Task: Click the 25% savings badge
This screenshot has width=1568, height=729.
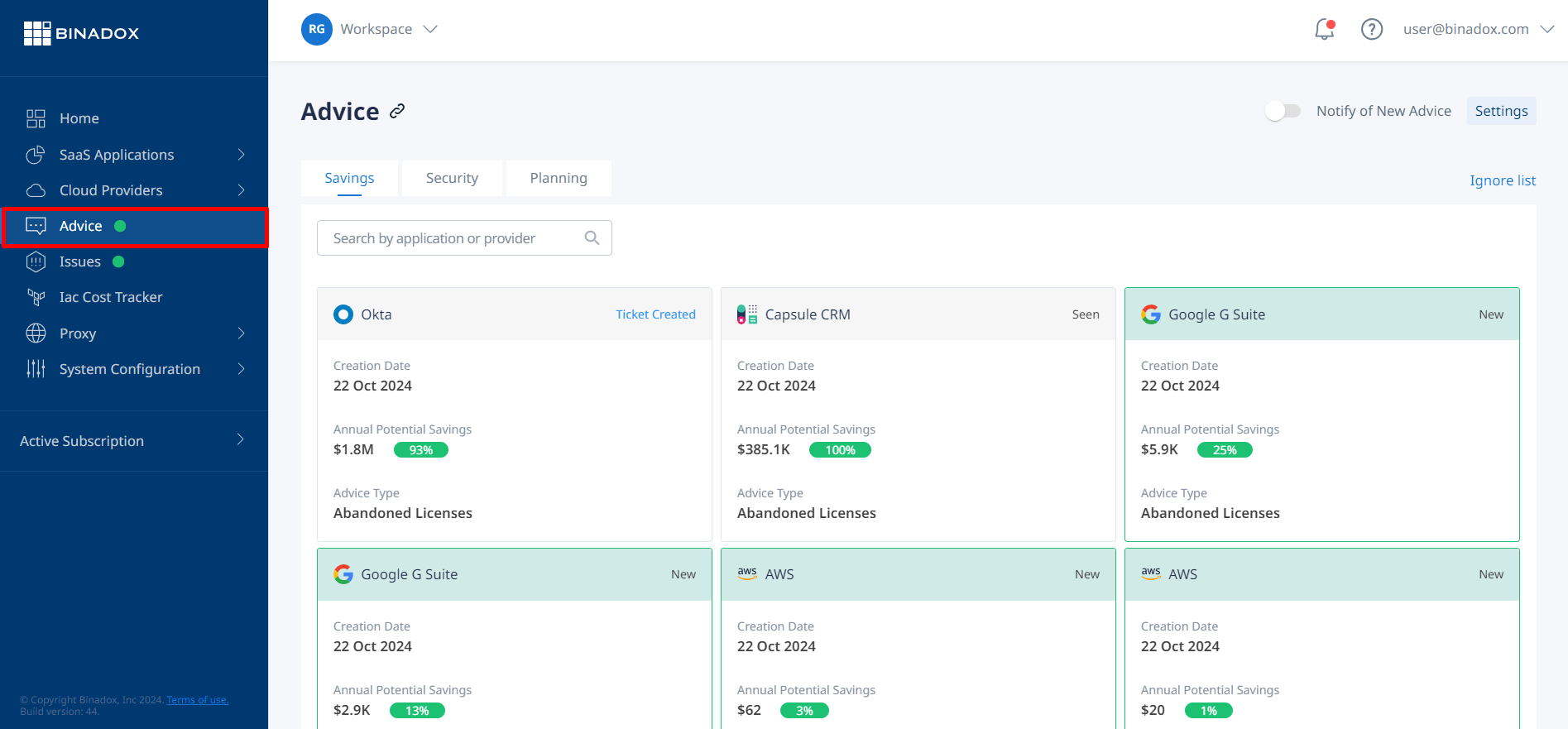Action: 1225,450
